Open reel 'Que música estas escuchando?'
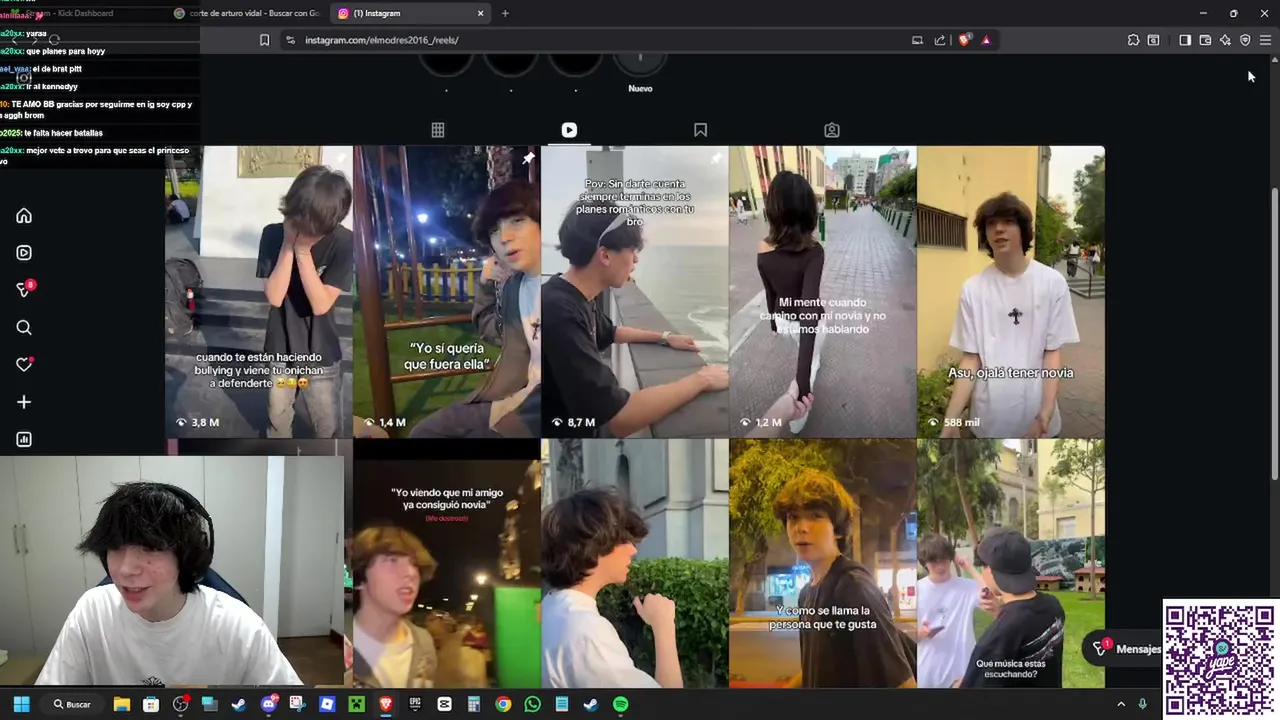 pos(1011,564)
